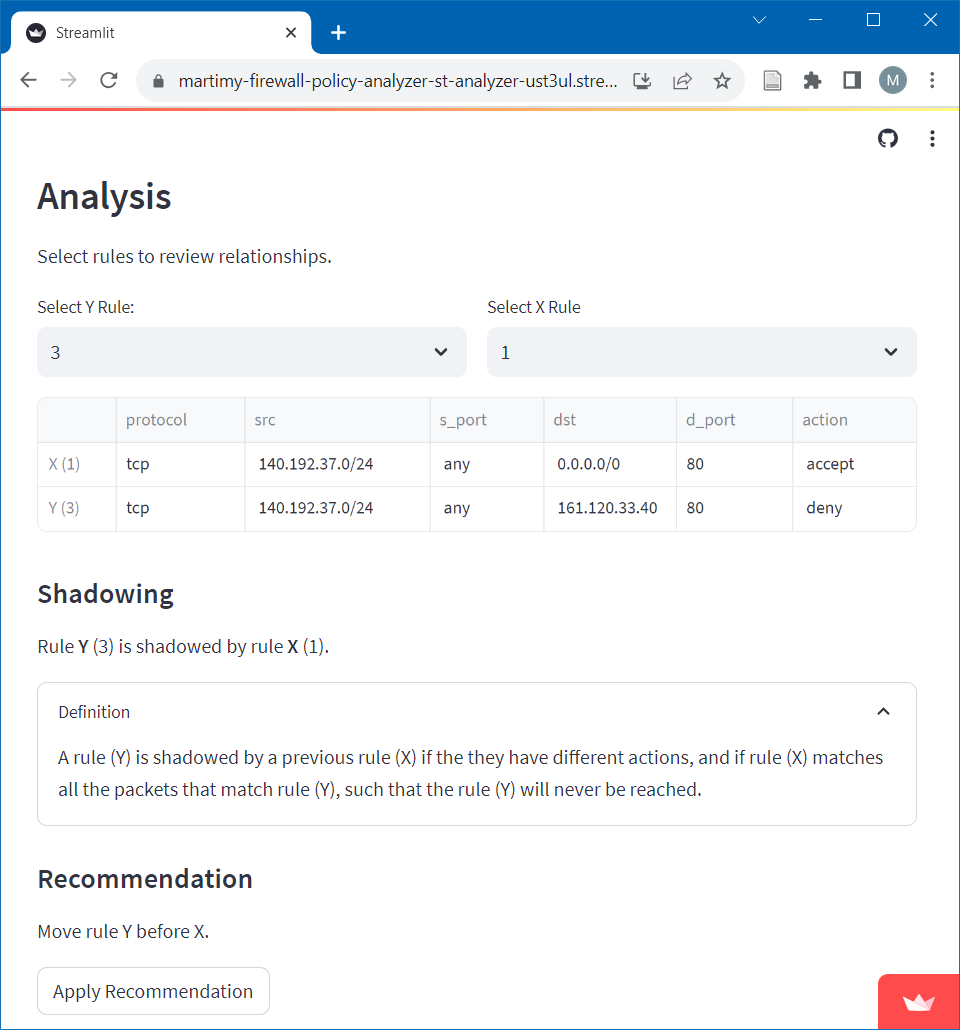Click the install app icon in address bar
The height and width of the screenshot is (1030, 960).
642,81
